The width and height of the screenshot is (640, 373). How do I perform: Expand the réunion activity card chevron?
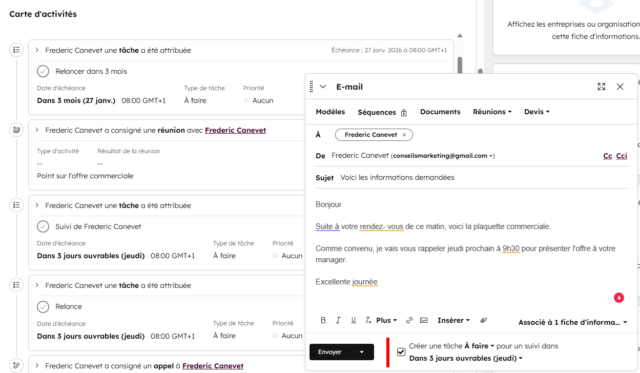click(x=37, y=130)
